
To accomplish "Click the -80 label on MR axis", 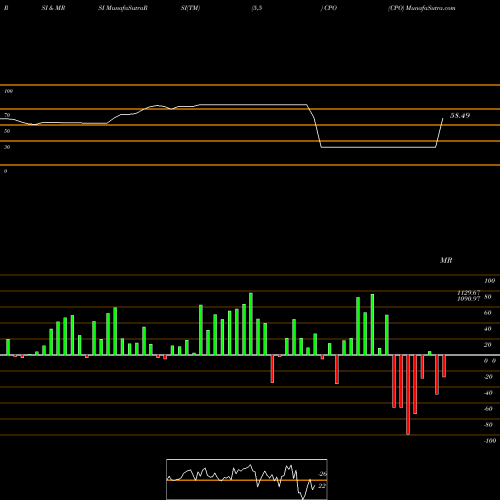I will [x=488, y=425].
